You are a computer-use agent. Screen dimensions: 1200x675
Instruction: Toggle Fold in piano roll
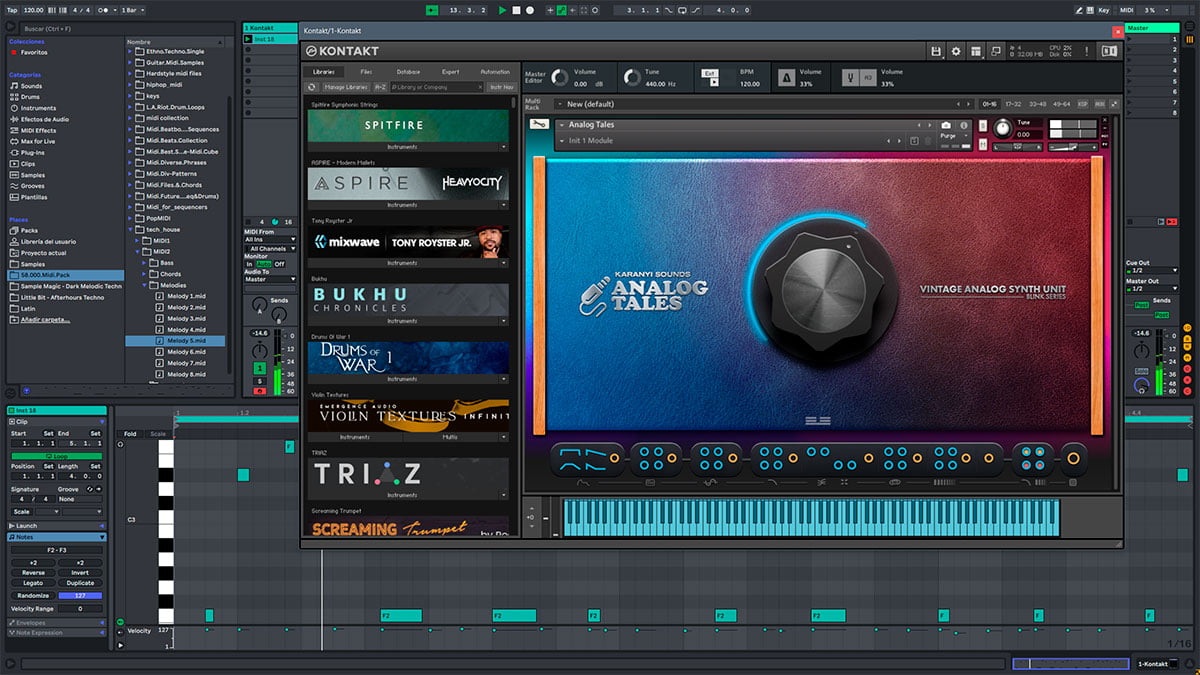tap(130, 434)
